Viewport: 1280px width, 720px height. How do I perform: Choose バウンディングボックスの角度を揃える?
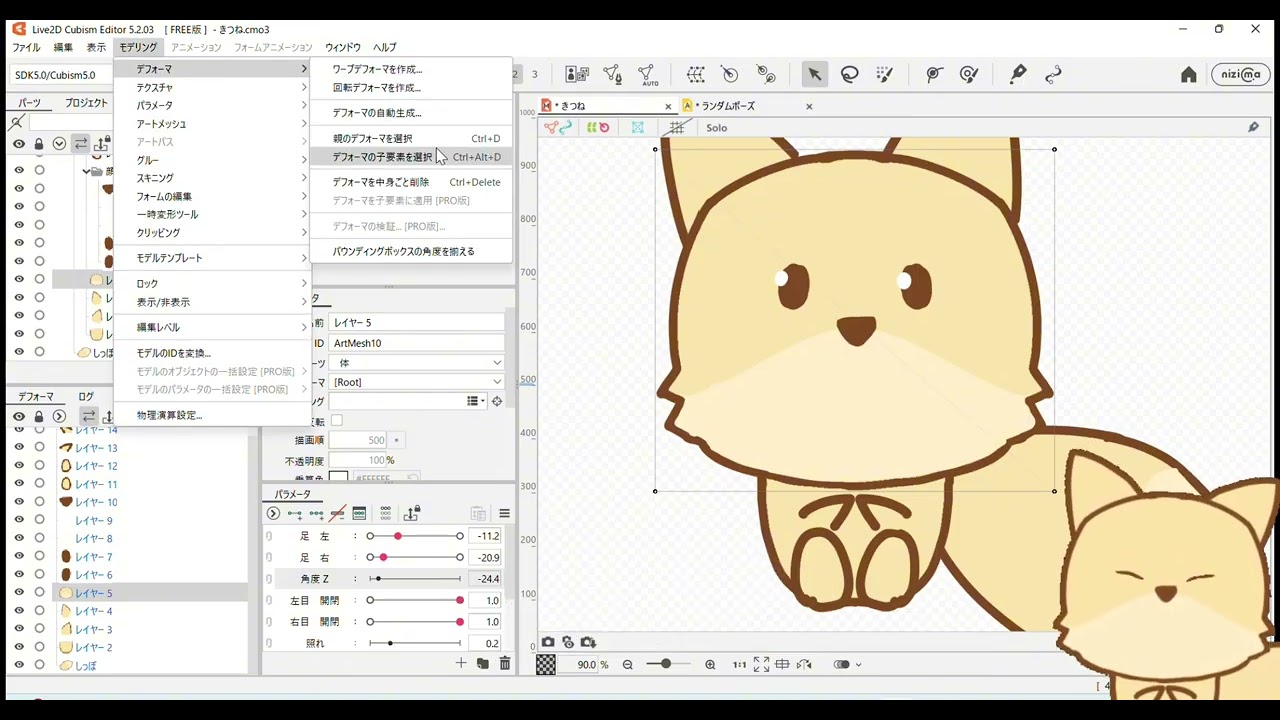click(410, 252)
